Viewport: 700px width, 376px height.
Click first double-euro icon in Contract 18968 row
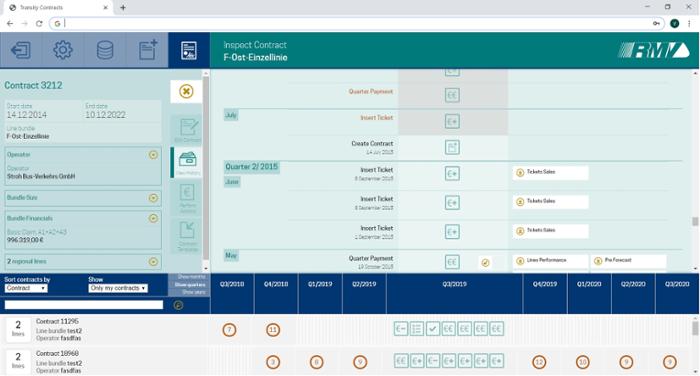pyautogui.click(x=400, y=361)
